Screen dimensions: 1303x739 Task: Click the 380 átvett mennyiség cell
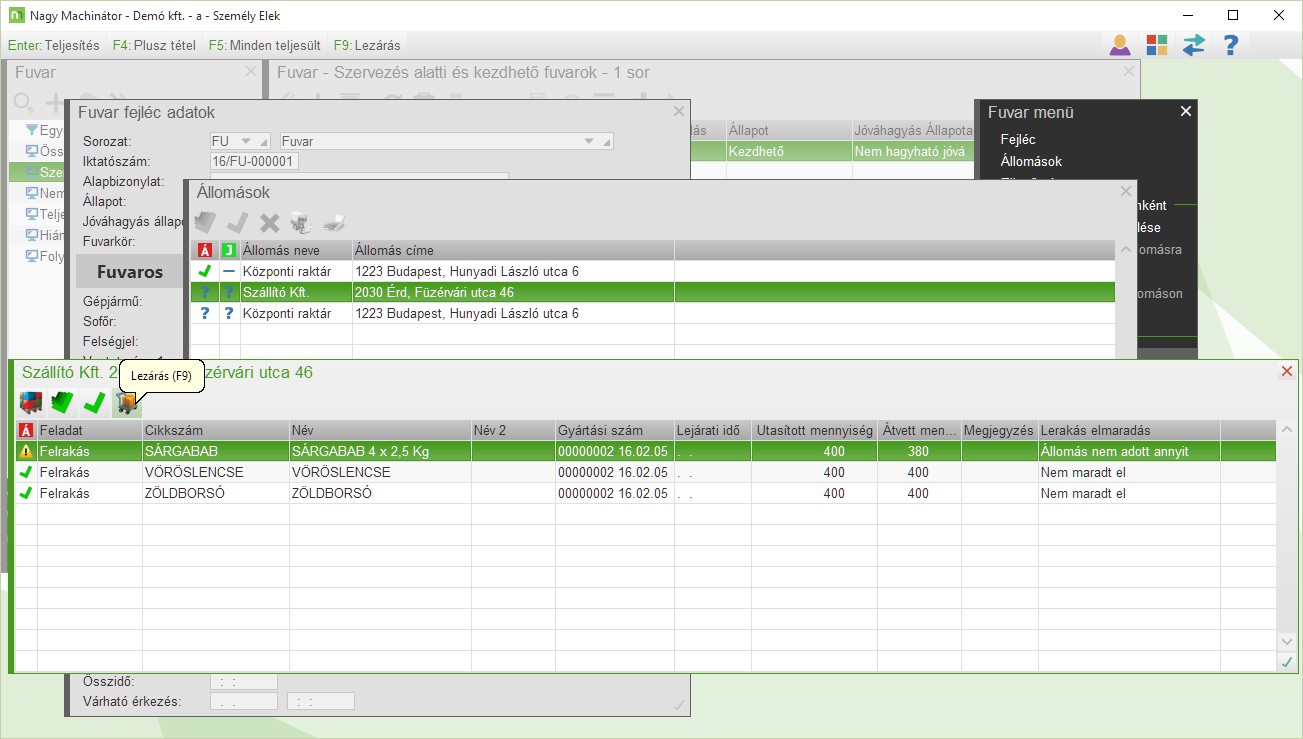pos(920,452)
